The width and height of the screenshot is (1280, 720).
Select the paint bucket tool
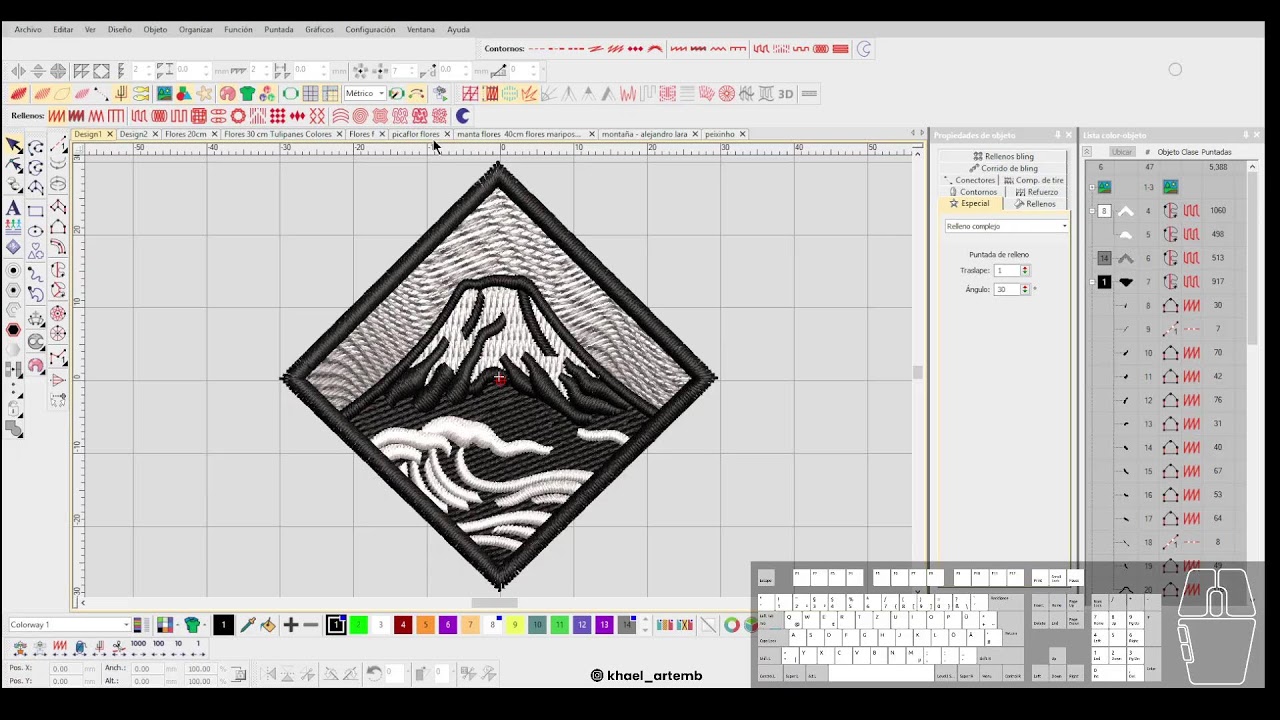268,625
